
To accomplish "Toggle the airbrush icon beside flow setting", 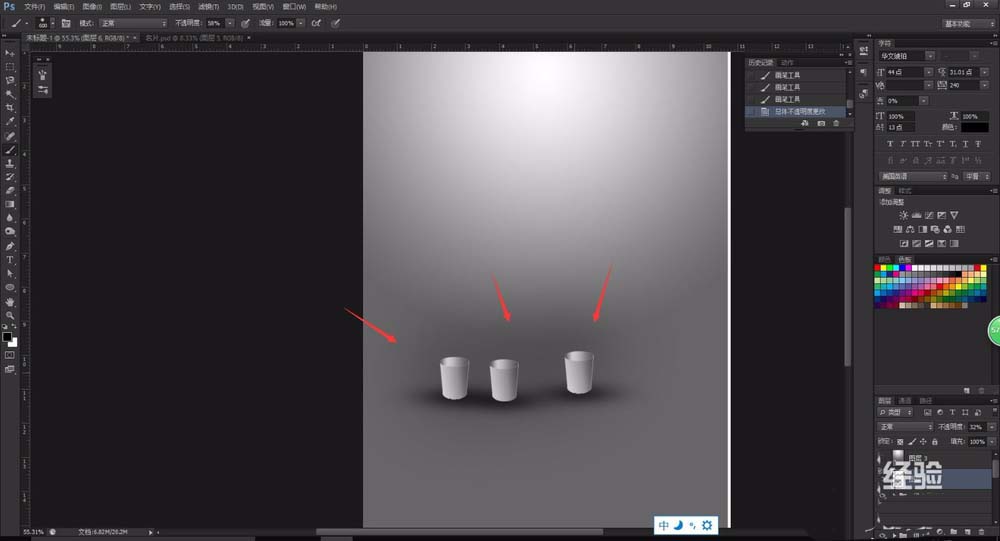I will pos(316,23).
